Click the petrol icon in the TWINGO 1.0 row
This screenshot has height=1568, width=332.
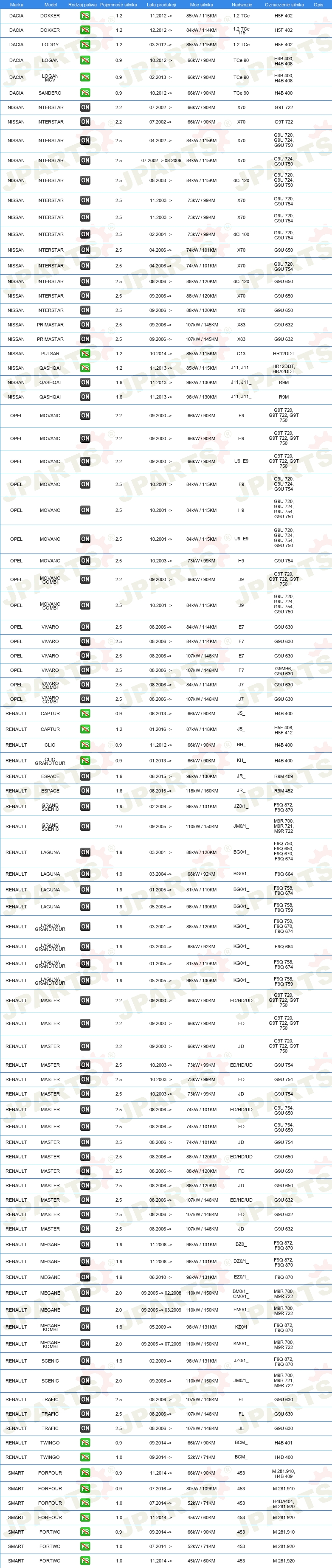pos(85,1457)
